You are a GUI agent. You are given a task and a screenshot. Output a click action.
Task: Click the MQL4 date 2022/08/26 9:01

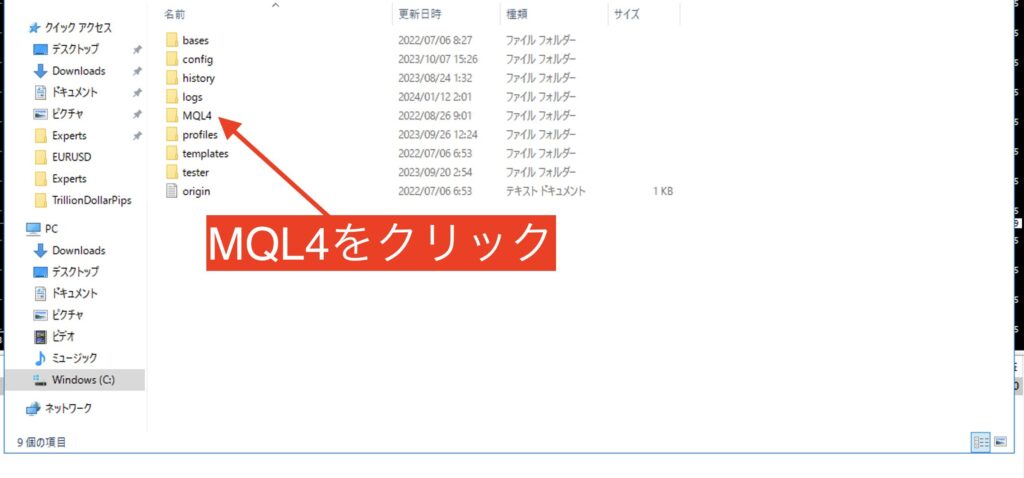tap(435, 116)
